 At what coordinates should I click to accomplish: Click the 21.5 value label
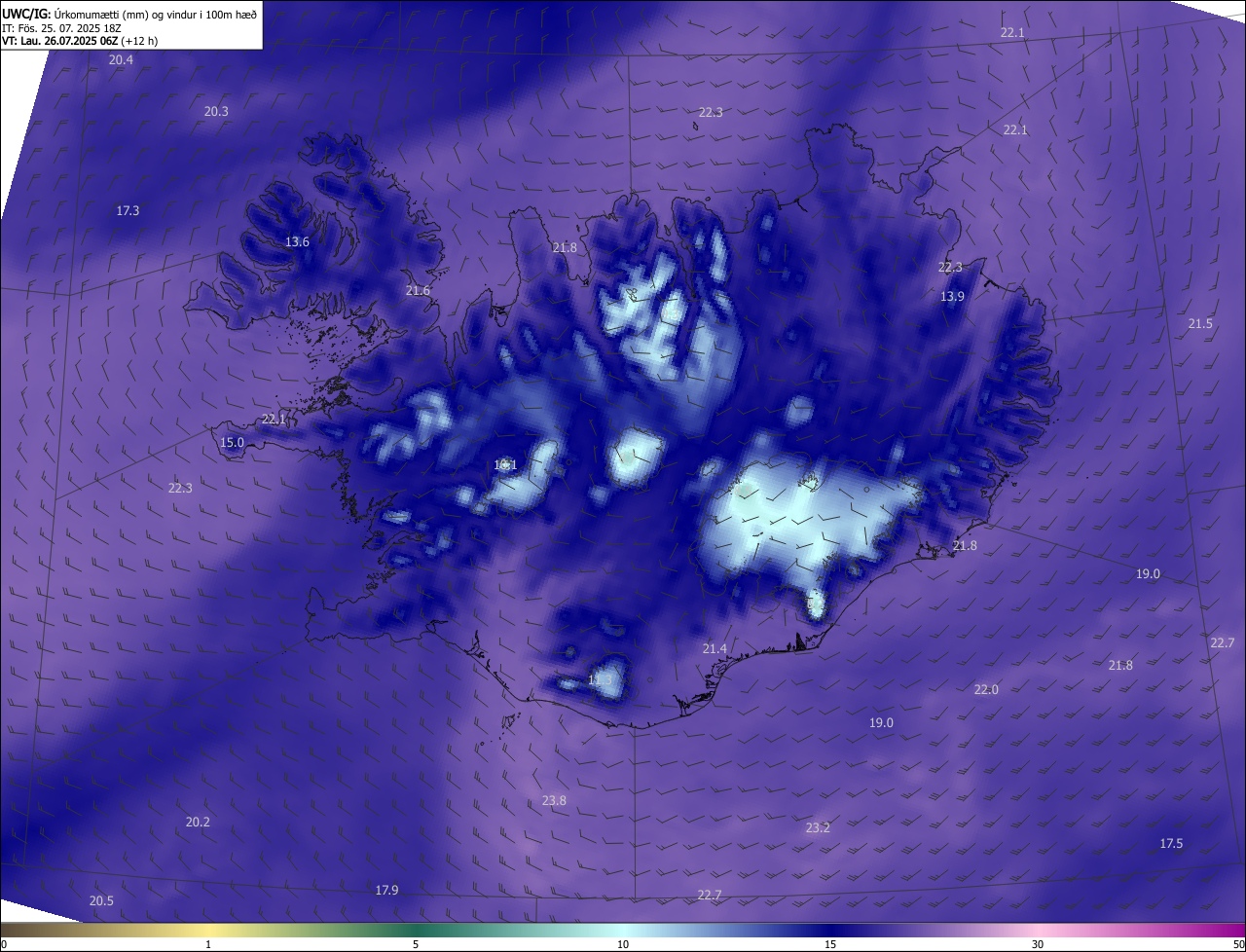tap(1200, 324)
